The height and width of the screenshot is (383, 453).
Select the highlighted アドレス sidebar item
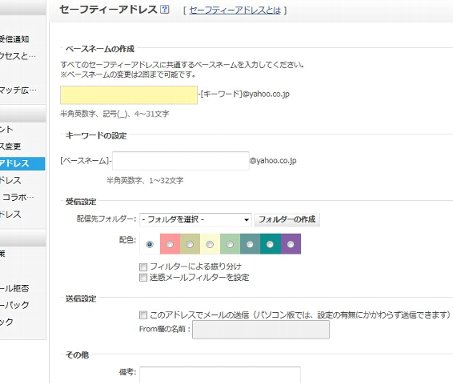(x=22, y=164)
